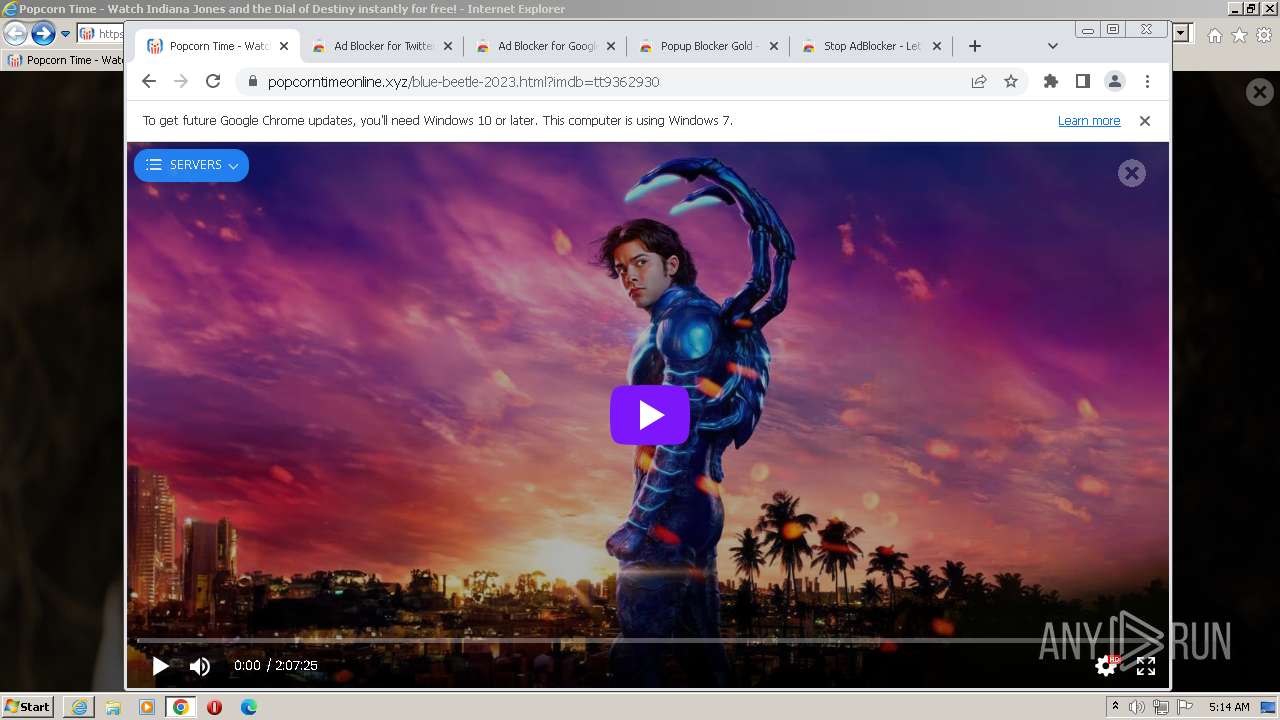
Task: Open network status tray icon
Action: 1161,707
